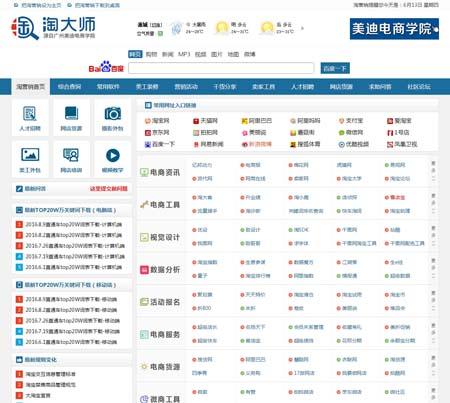This screenshot has height=403, width=450.
Task: Open 常用软件 in navigation bar
Action: click(108, 87)
